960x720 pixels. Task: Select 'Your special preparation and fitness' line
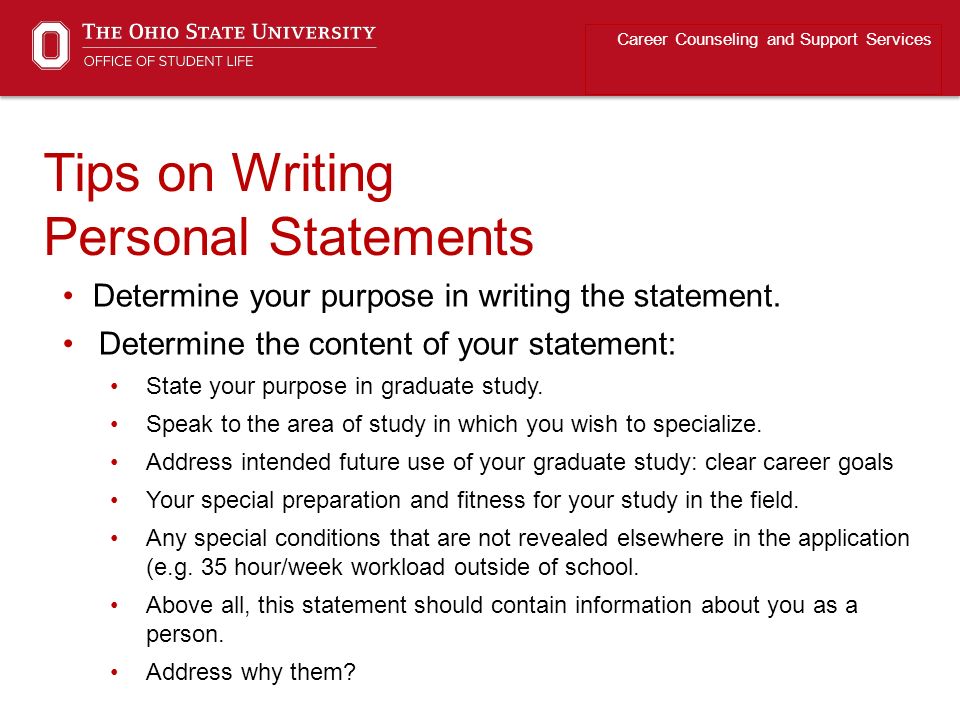472,500
